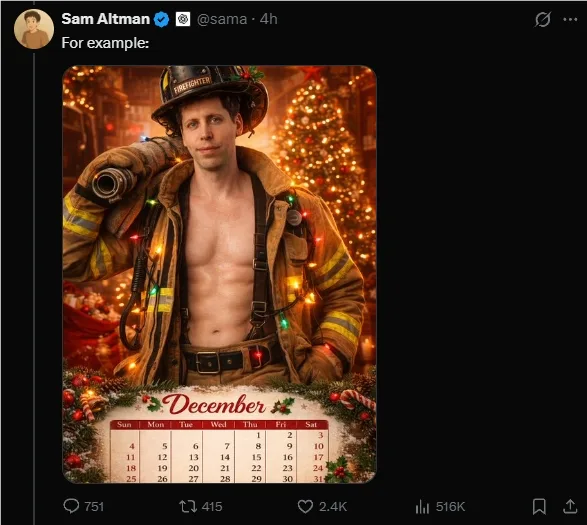Click the "For example:" tweet text
The image size is (587, 525).
(x=105, y=43)
